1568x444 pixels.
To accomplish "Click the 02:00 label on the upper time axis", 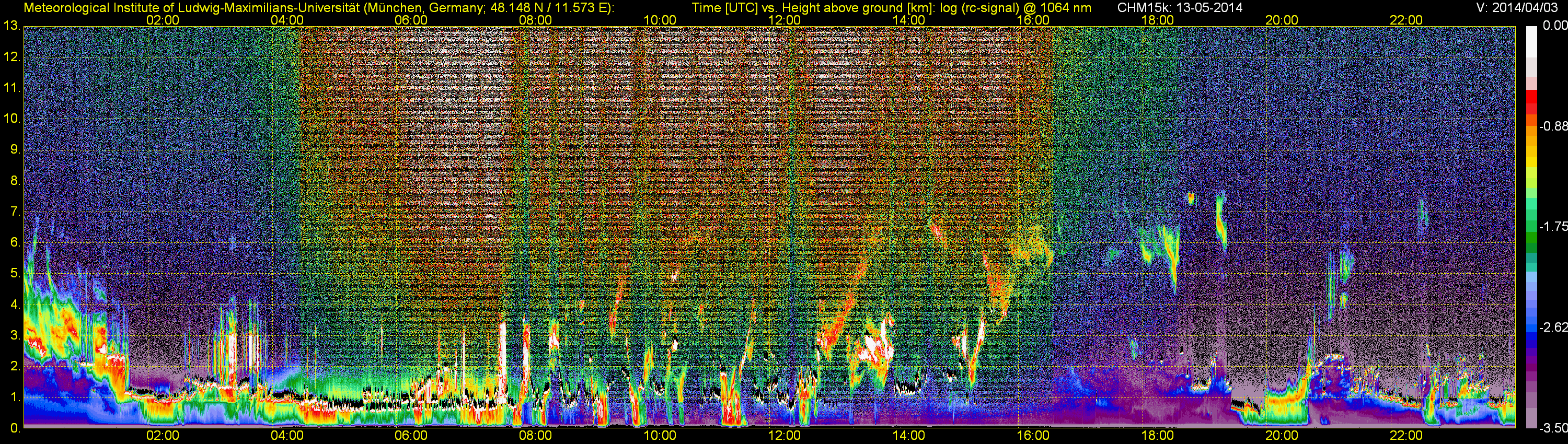I will coord(163,20).
